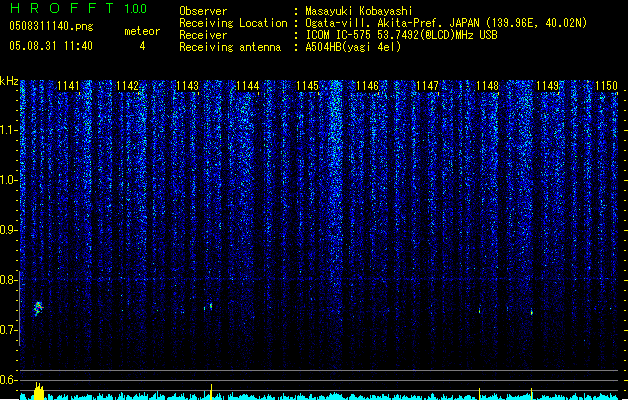
Task: Click the 0.8 kHz axis tick label
Action: tap(8, 280)
